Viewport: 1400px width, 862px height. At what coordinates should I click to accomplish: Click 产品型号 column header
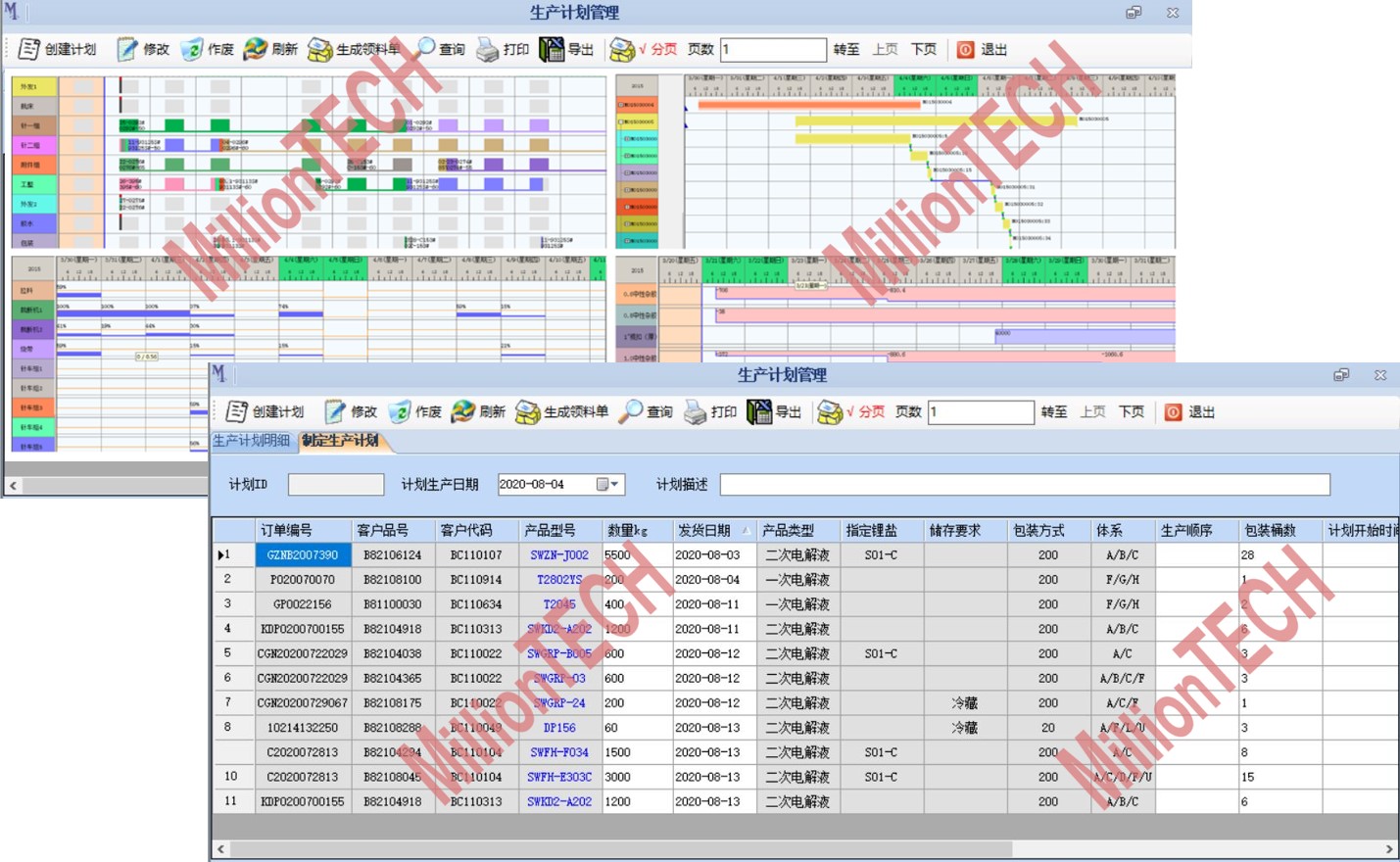[x=560, y=531]
